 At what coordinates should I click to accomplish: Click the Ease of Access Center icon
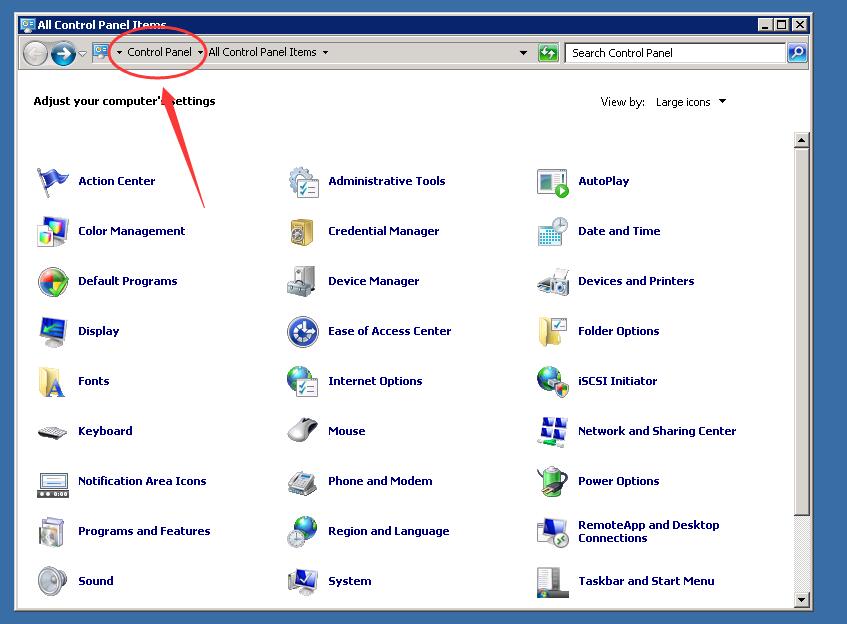coord(302,332)
